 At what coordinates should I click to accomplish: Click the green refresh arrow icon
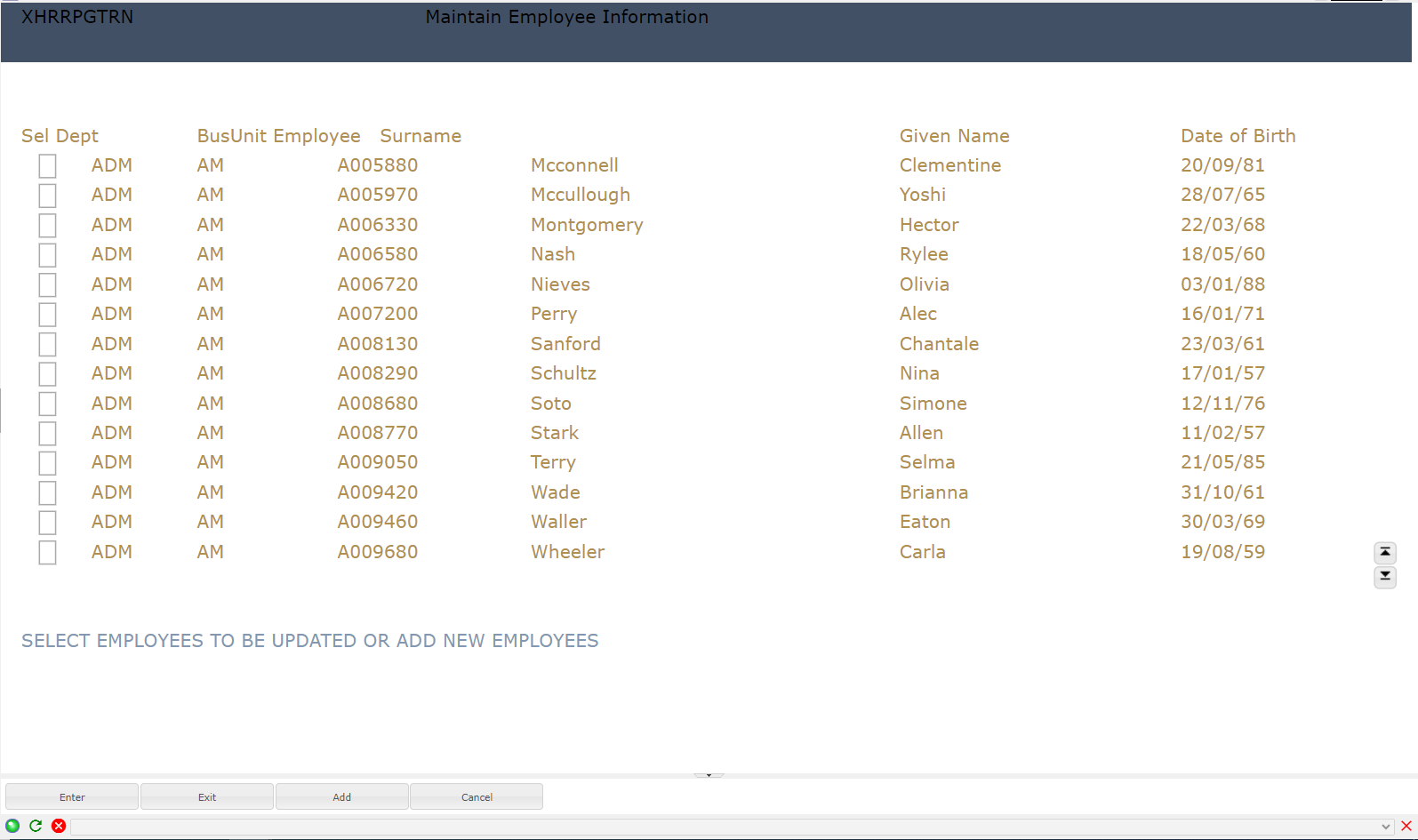coord(36,826)
